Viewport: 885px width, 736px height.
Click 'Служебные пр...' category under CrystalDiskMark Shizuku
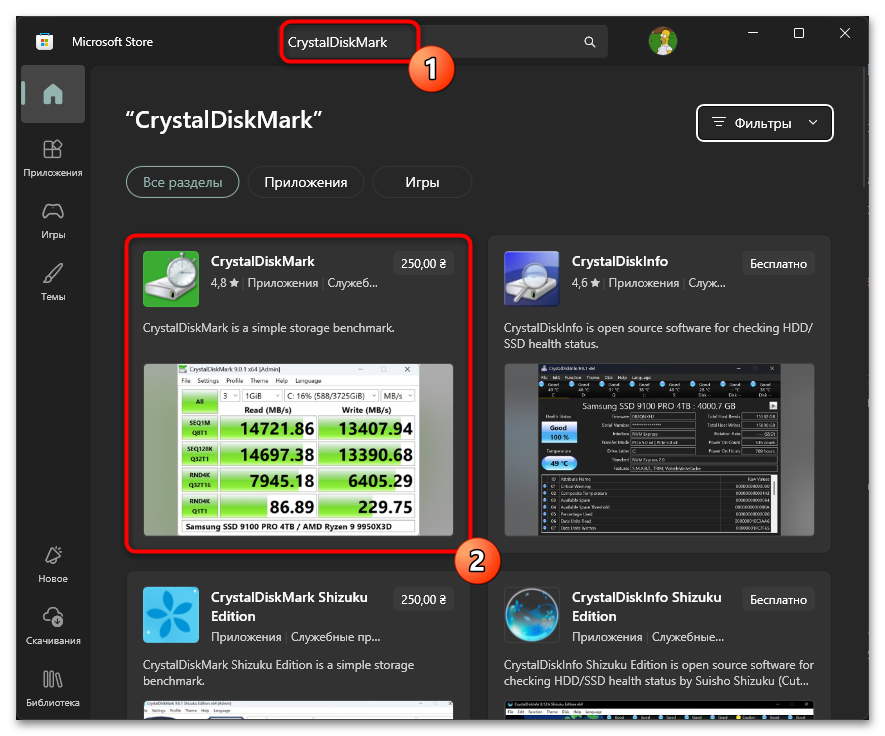point(336,637)
